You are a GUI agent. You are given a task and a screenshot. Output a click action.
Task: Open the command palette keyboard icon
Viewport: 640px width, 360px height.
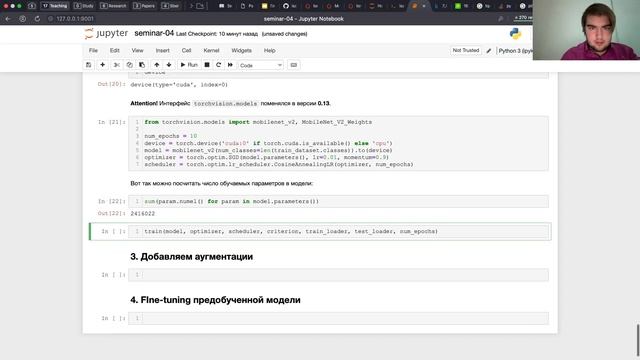[x=293, y=65]
